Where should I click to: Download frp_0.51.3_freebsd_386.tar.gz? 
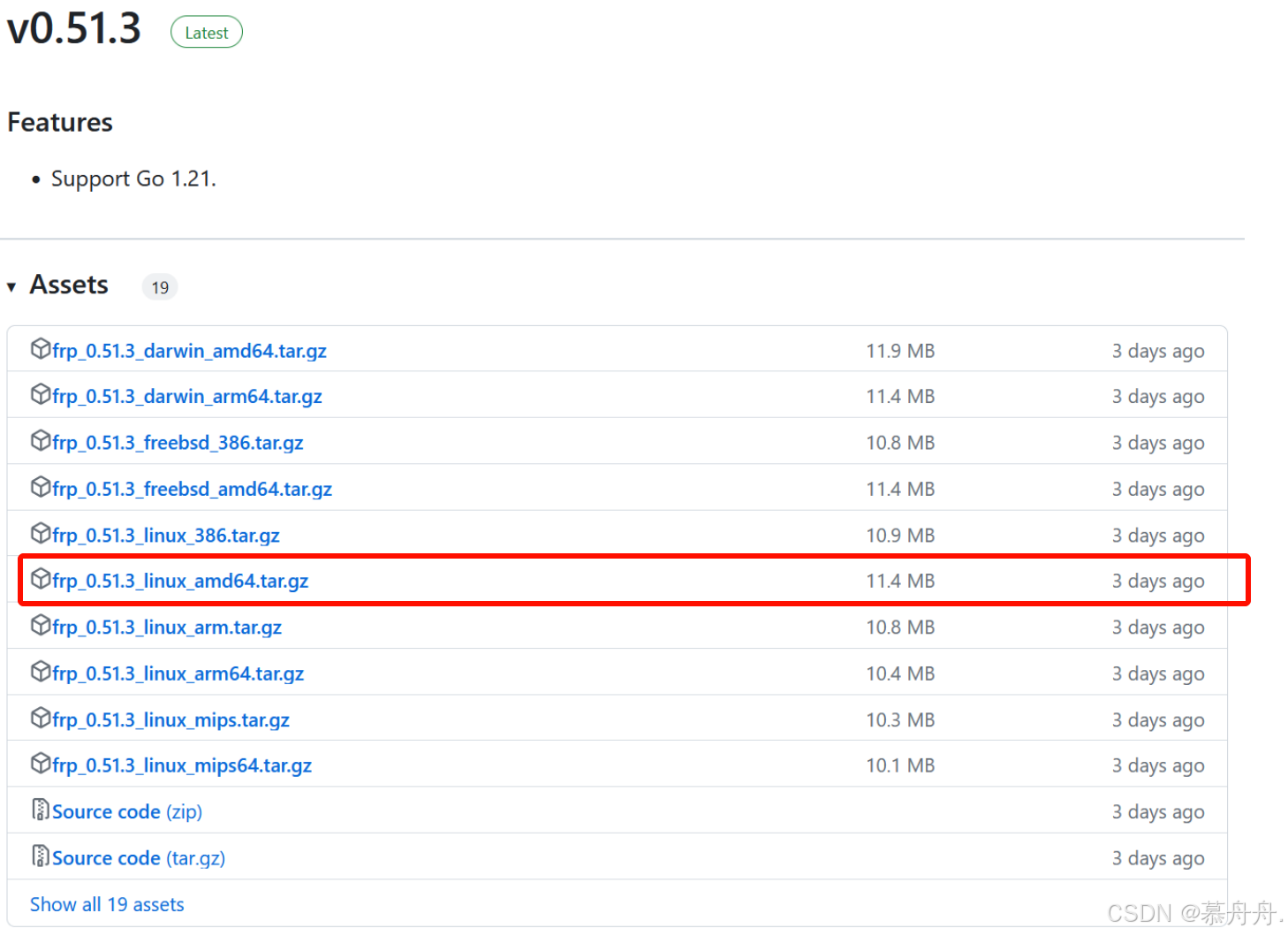pyautogui.click(x=178, y=443)
